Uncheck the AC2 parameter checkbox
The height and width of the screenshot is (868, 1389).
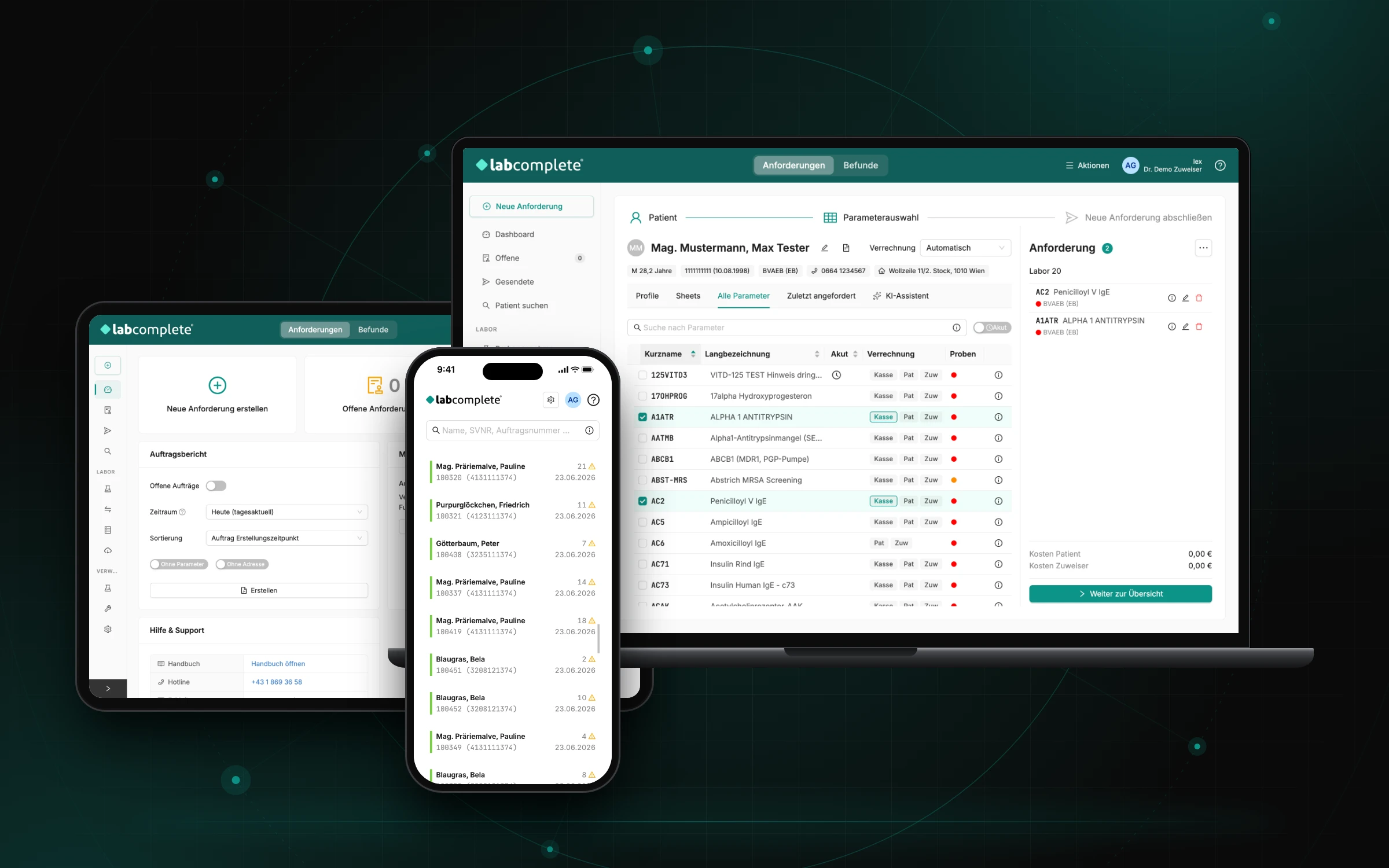click(x=642, y=501)
